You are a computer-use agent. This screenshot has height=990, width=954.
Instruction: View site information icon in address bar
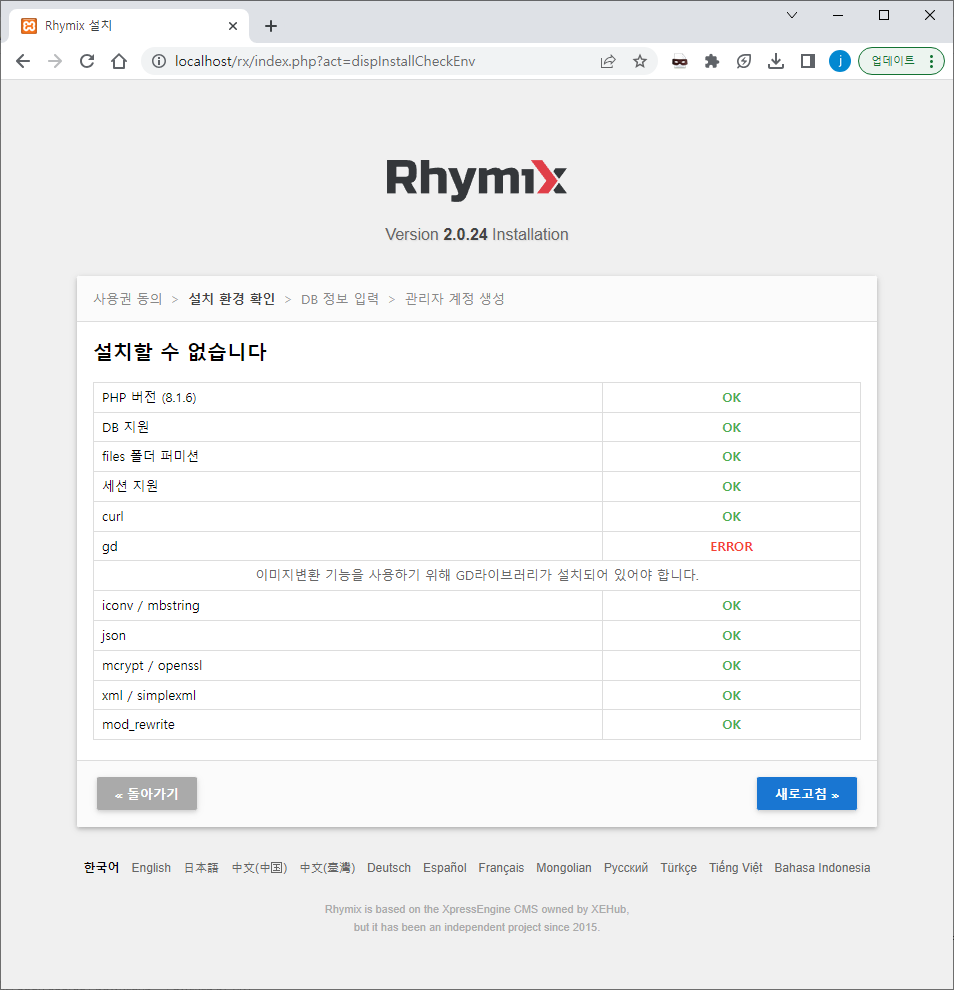[x=159, y=61]
